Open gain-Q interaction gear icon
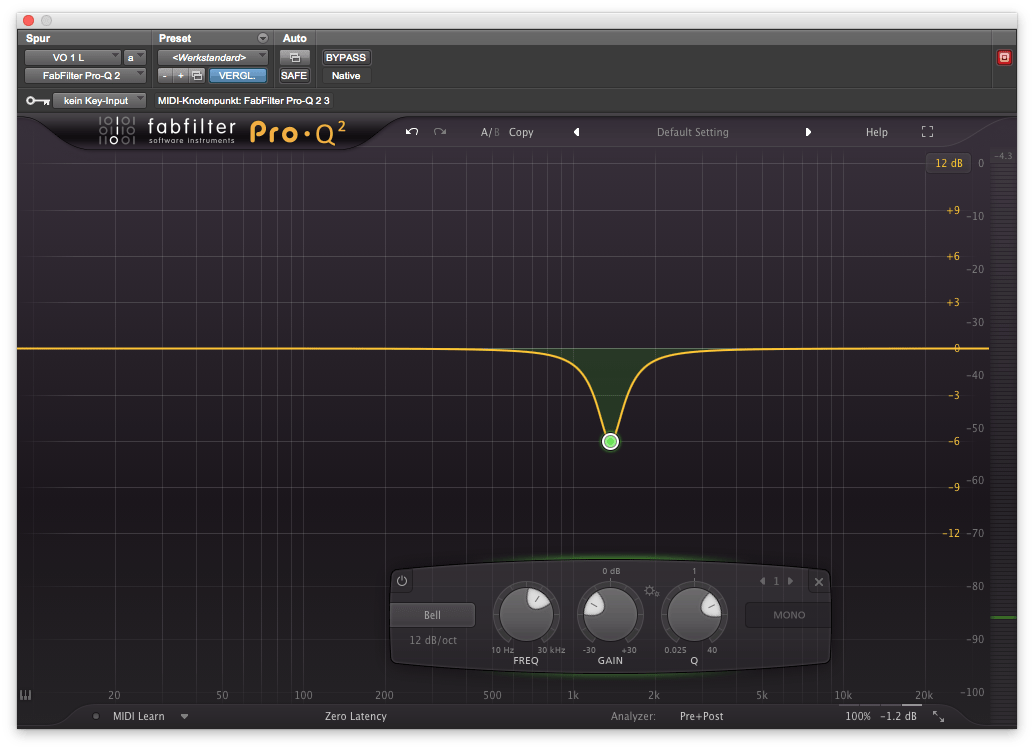 652,591
